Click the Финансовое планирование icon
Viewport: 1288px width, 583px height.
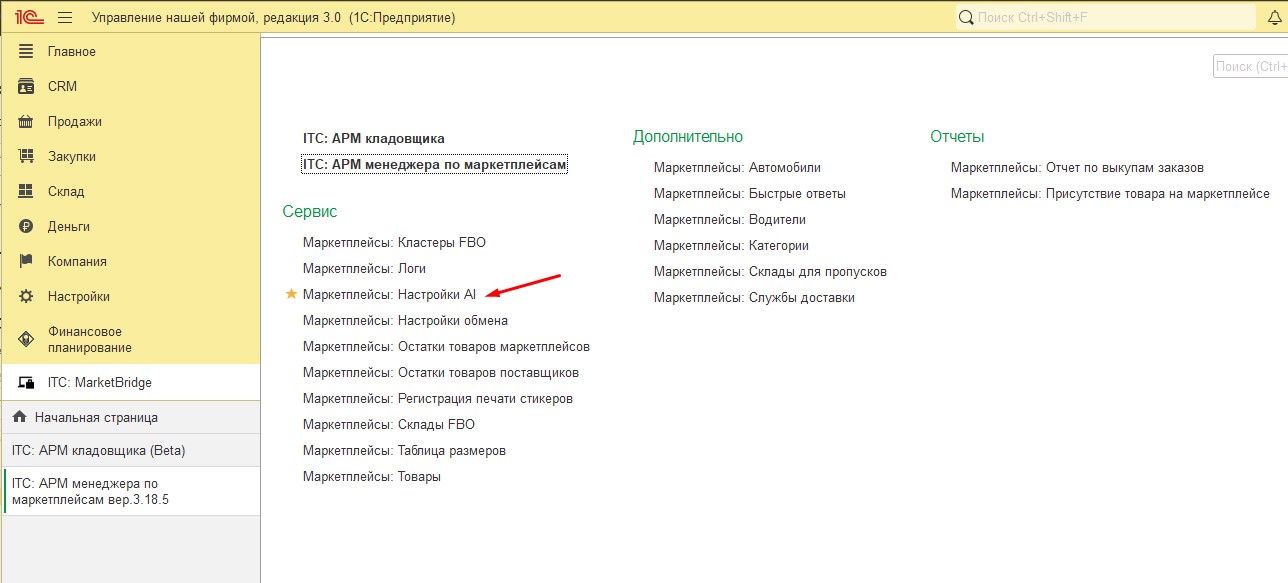[26, 339]
